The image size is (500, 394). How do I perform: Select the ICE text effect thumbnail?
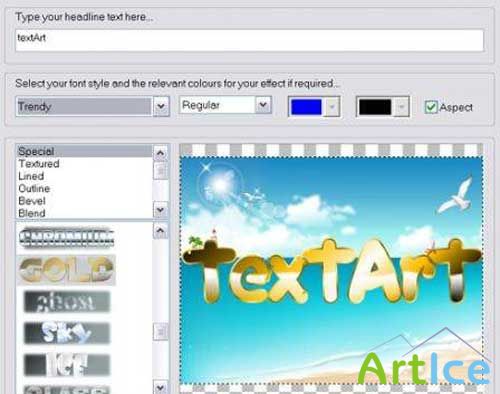click(67, 364)
